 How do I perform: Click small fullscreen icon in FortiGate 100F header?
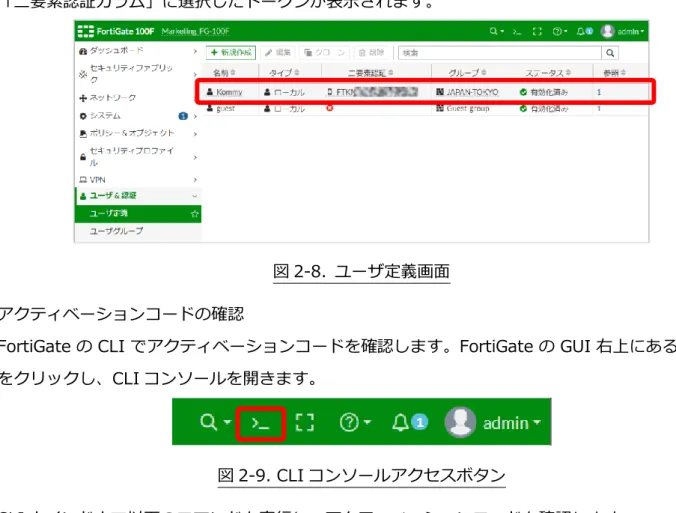point(537,31)
